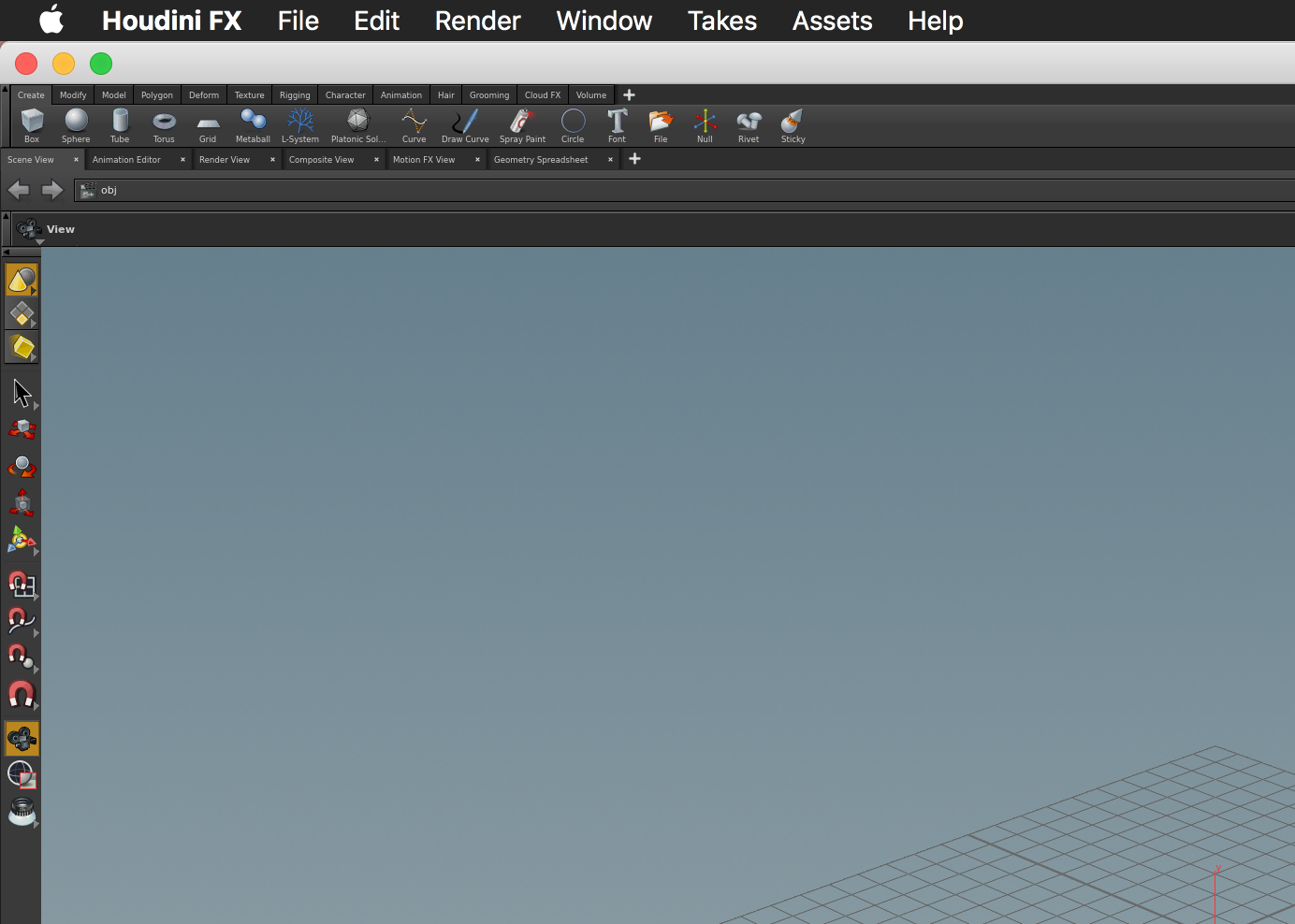Add a new shelf tab

point(629,94)
